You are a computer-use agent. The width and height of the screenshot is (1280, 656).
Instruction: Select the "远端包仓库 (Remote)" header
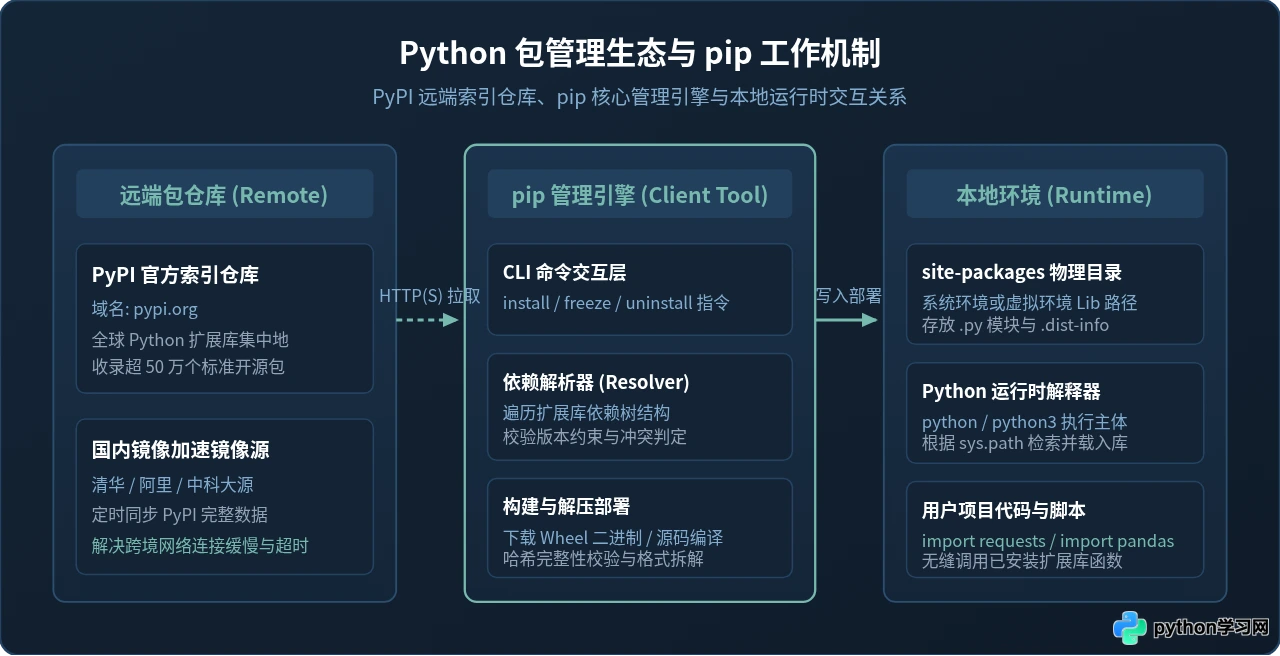tap(224, 195)
